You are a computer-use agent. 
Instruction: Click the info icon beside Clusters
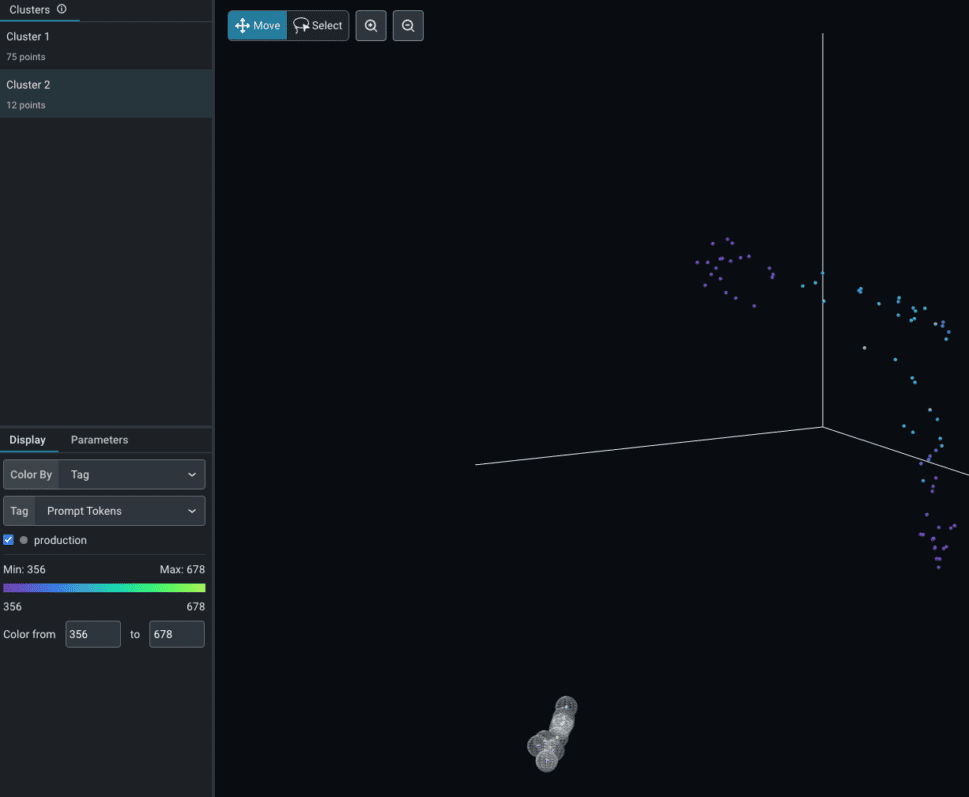[62, 9]
